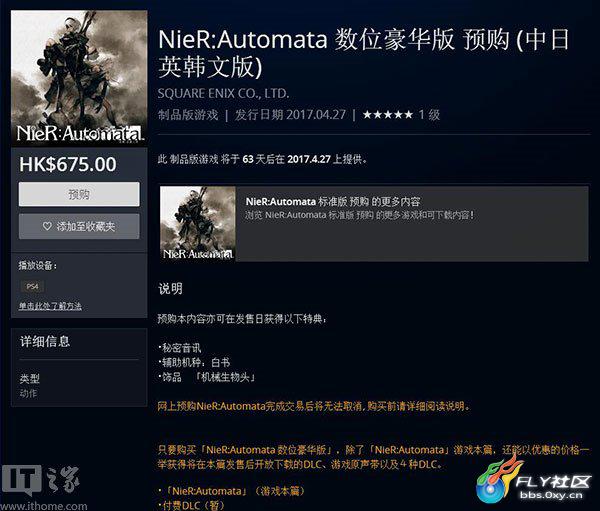Open NieR:Automata 标准版 预购 more content banner
Viewport: 600px width, 511px height.
pyautogui.click(x=374, y=224)
